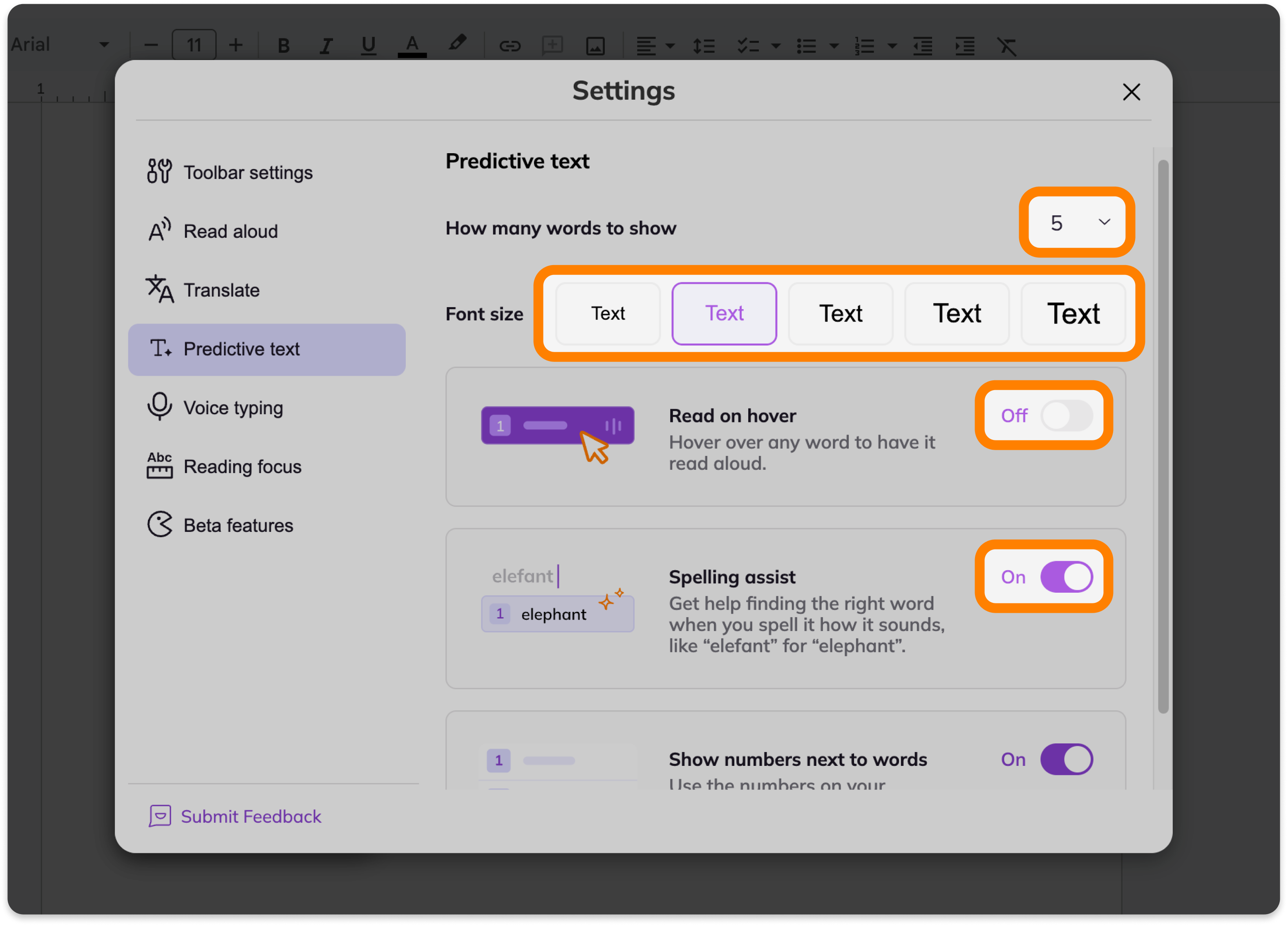1288x926 pixels.
Task: Open the text alignment dropdown arrow
Action: pos(670,46)
